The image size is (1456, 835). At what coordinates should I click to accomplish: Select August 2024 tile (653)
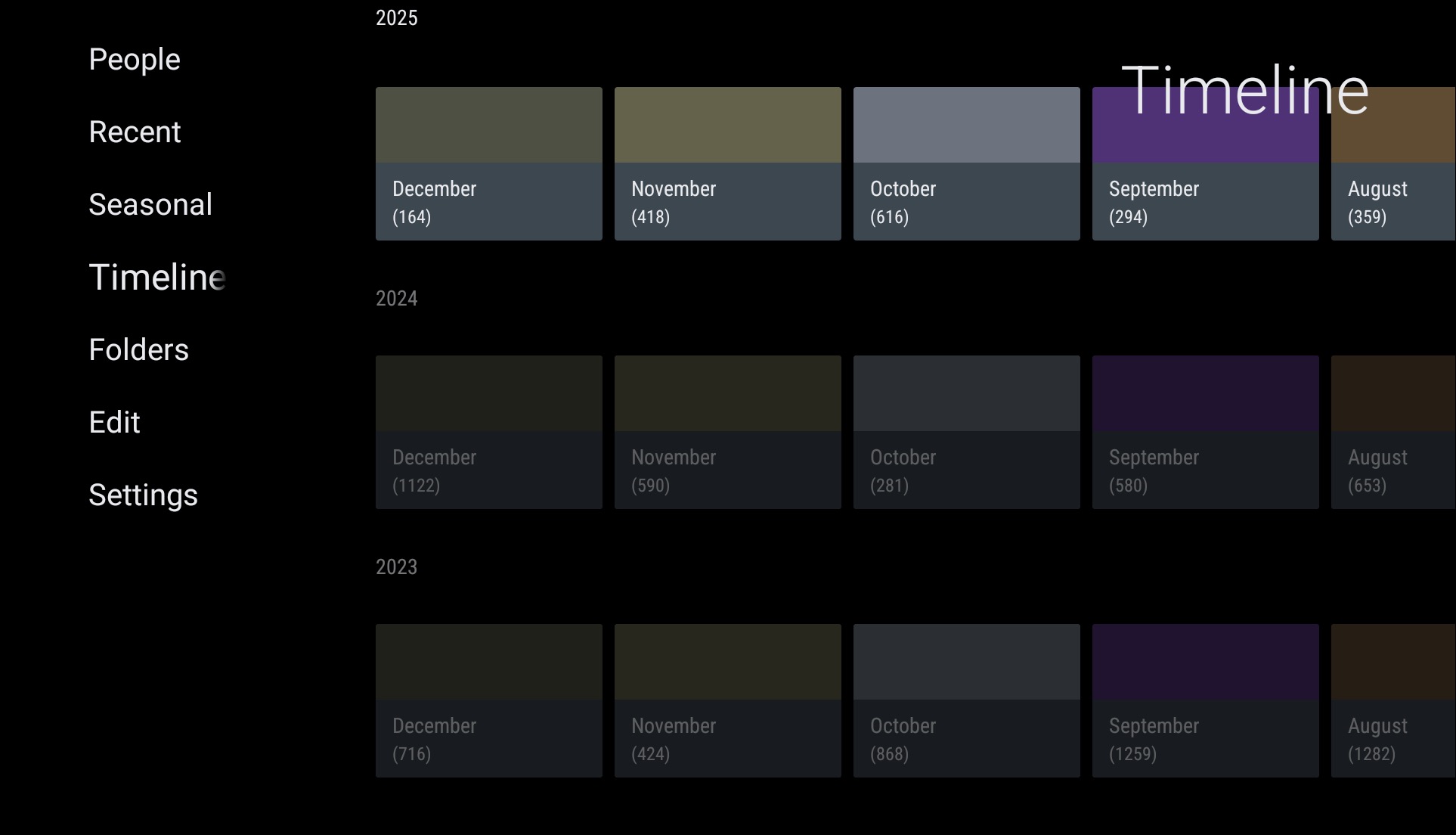pyautogui.click(x=1392, y=433)
